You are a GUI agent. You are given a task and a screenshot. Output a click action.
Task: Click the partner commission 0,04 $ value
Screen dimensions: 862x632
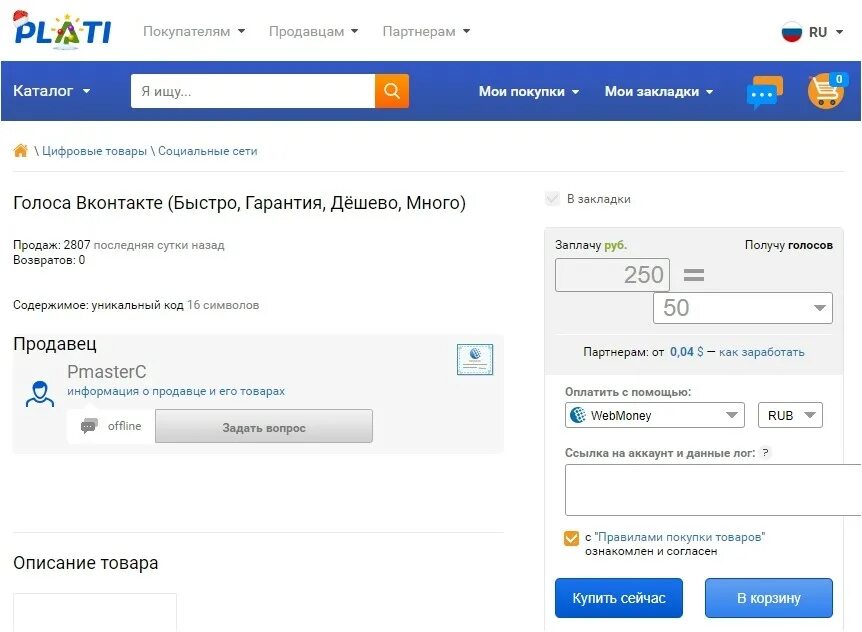[x=686, y=352]
